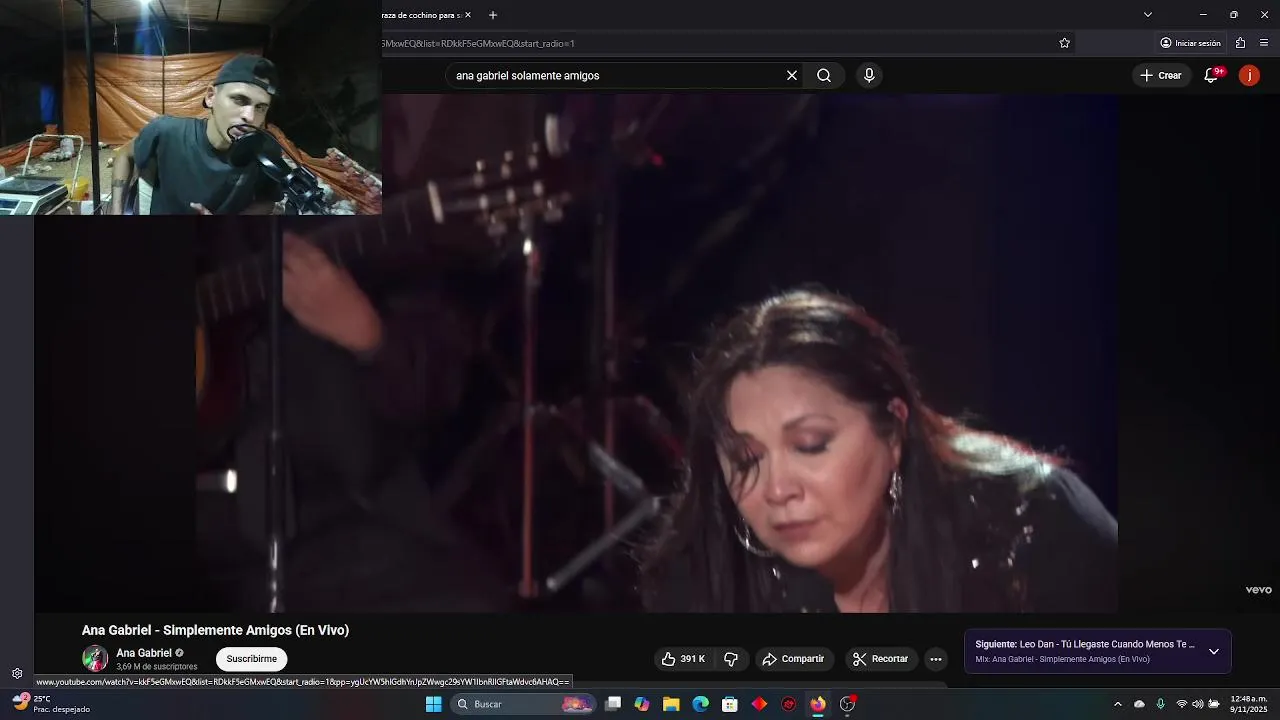This screenshot has height=720, width=1280.
Task: Open the Ana Gabriel channel name link
Action: [144, 653]
